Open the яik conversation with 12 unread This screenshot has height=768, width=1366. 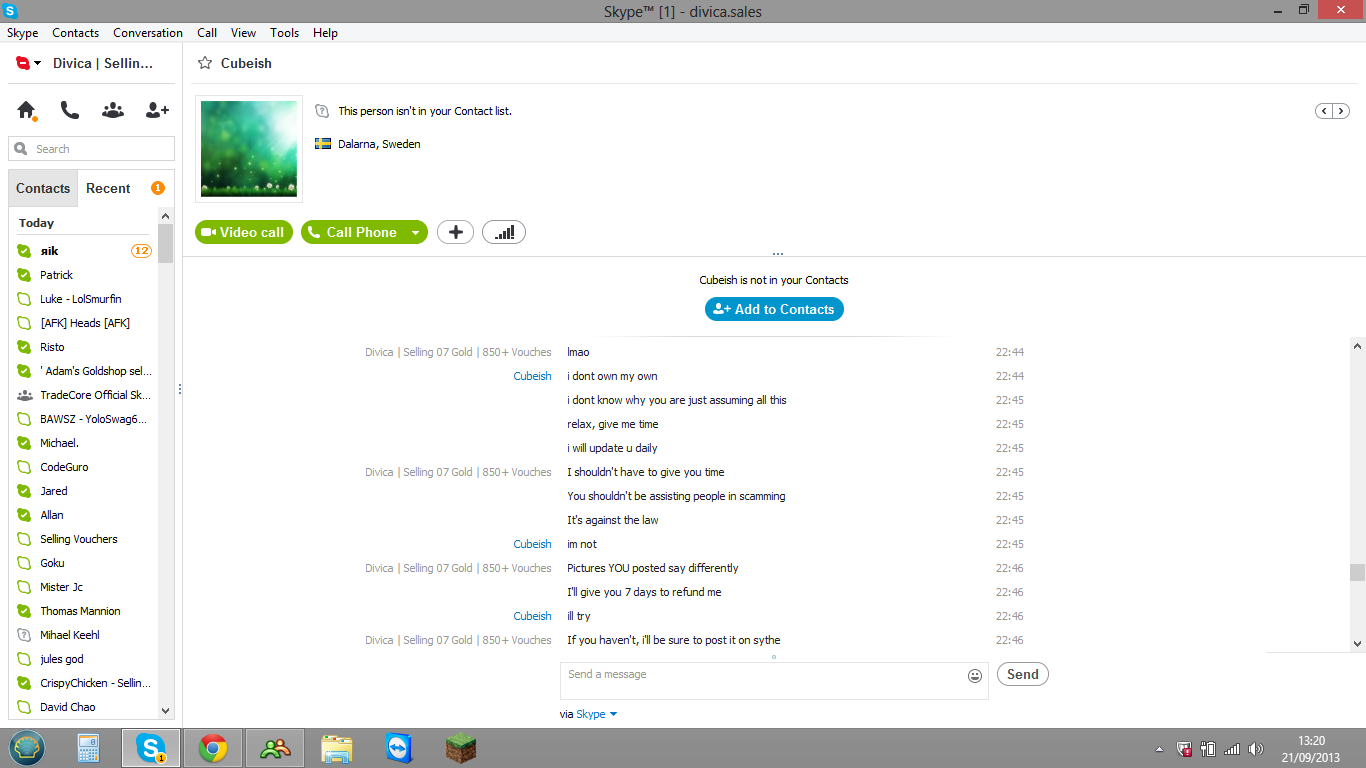pos(84,251)
